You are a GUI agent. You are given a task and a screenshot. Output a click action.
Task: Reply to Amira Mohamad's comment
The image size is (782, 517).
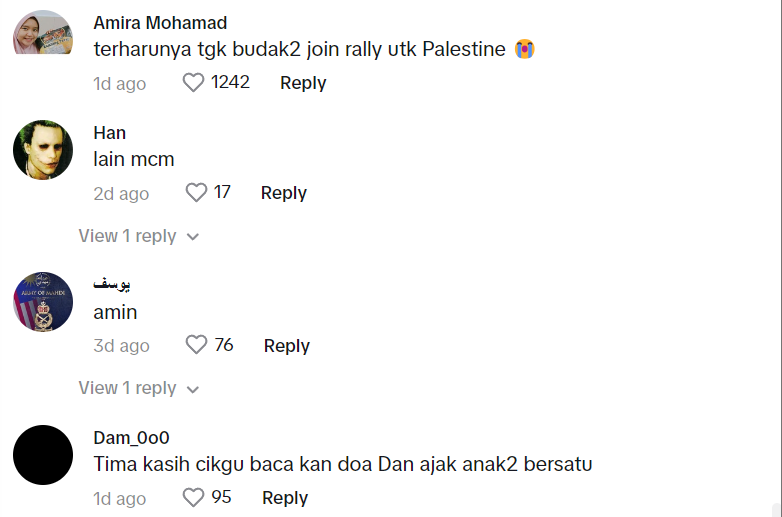click(x=303, y=83)
